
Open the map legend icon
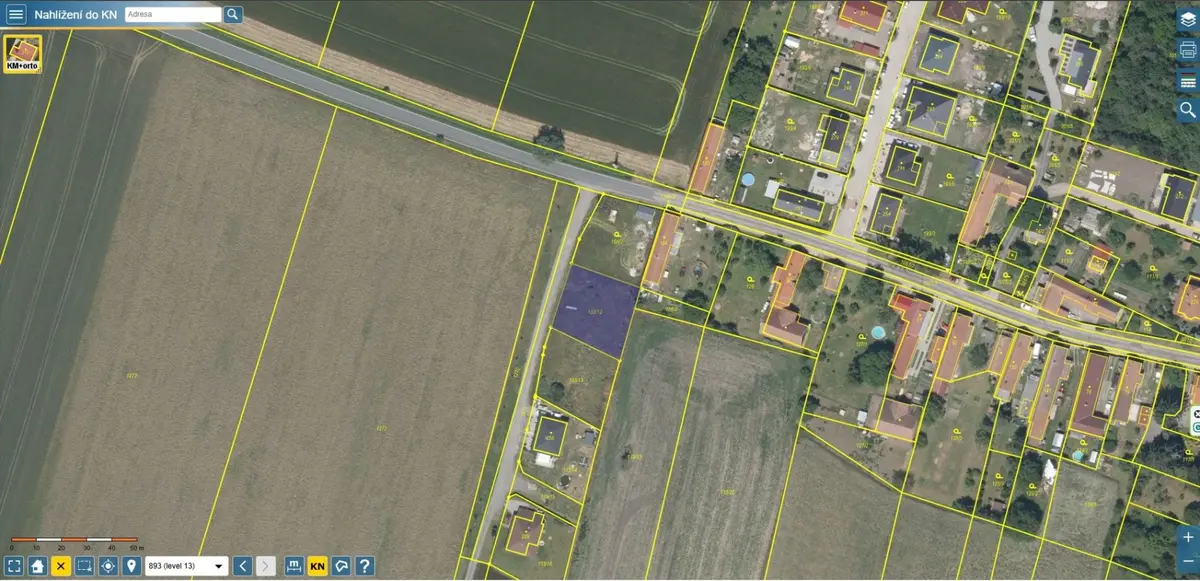point(1187,80)
